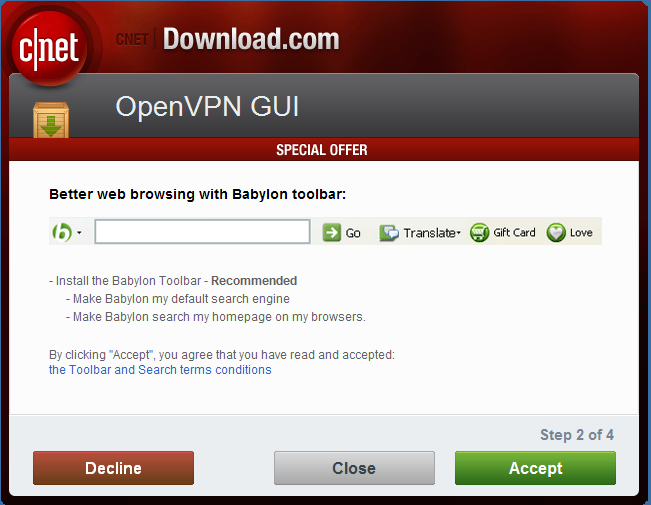Click the Step 2 of 4 indicator
651x505 pixels.
click(x=577, y=435)
